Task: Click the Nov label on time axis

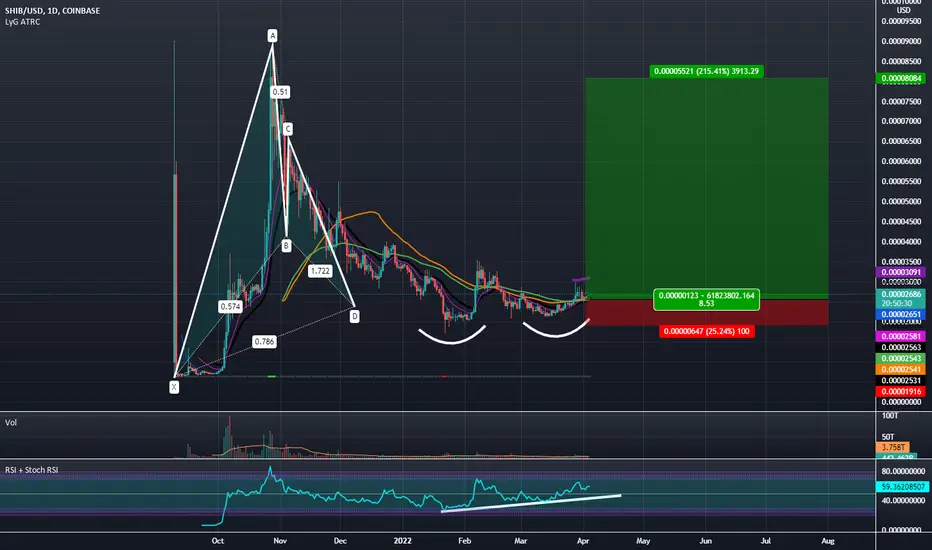Action: [x=280, y=541]
